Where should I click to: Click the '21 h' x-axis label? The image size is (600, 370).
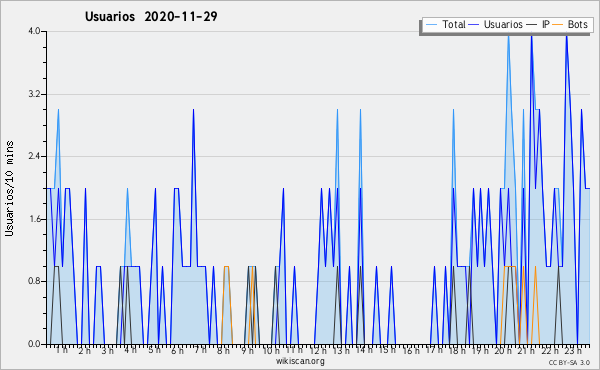527,350
